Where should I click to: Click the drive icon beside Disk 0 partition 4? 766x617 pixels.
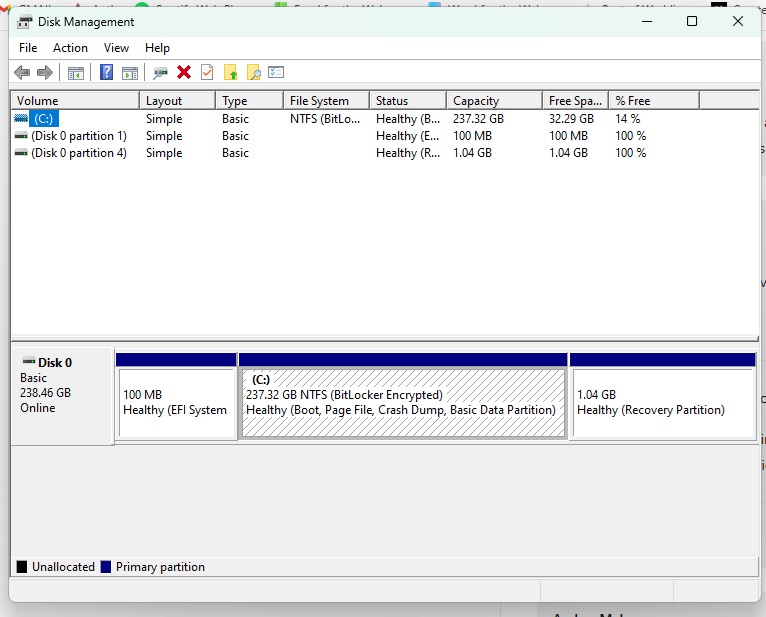21,153
